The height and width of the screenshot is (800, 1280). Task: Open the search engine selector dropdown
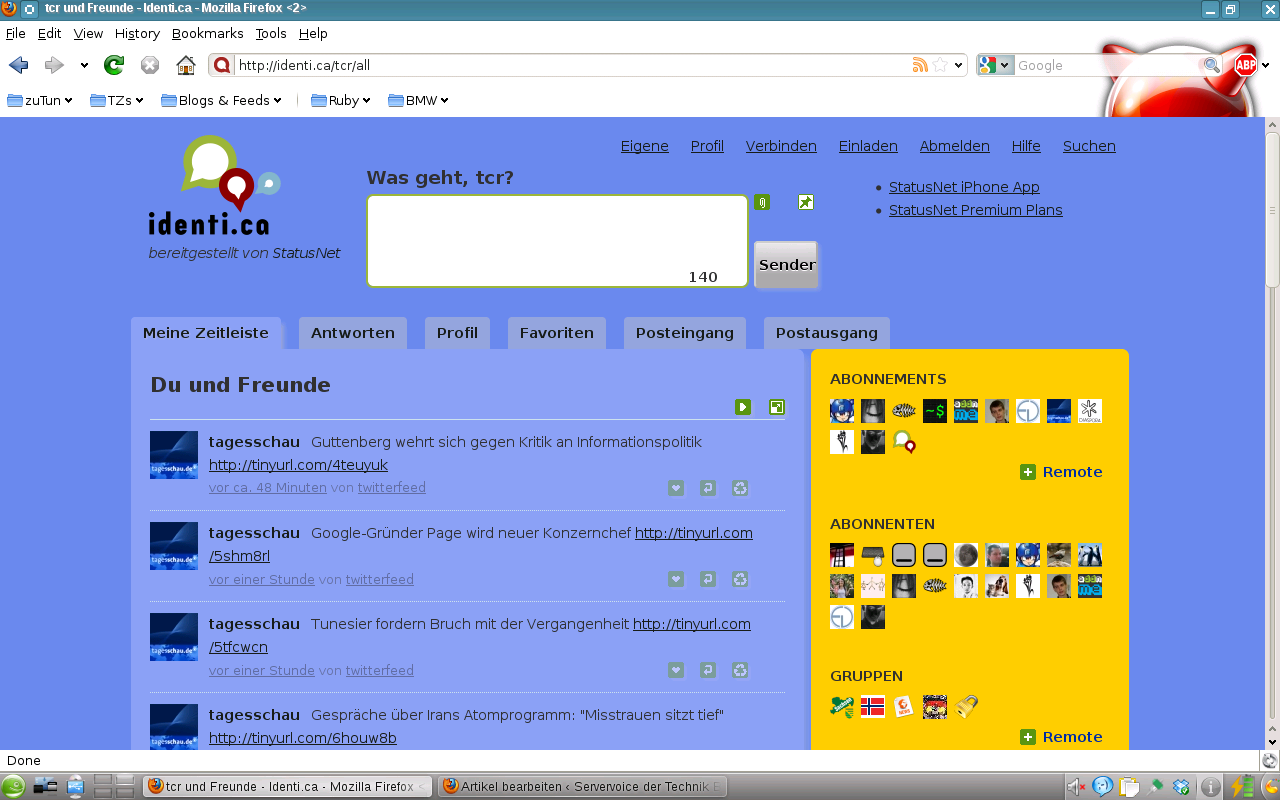[995, 65]
